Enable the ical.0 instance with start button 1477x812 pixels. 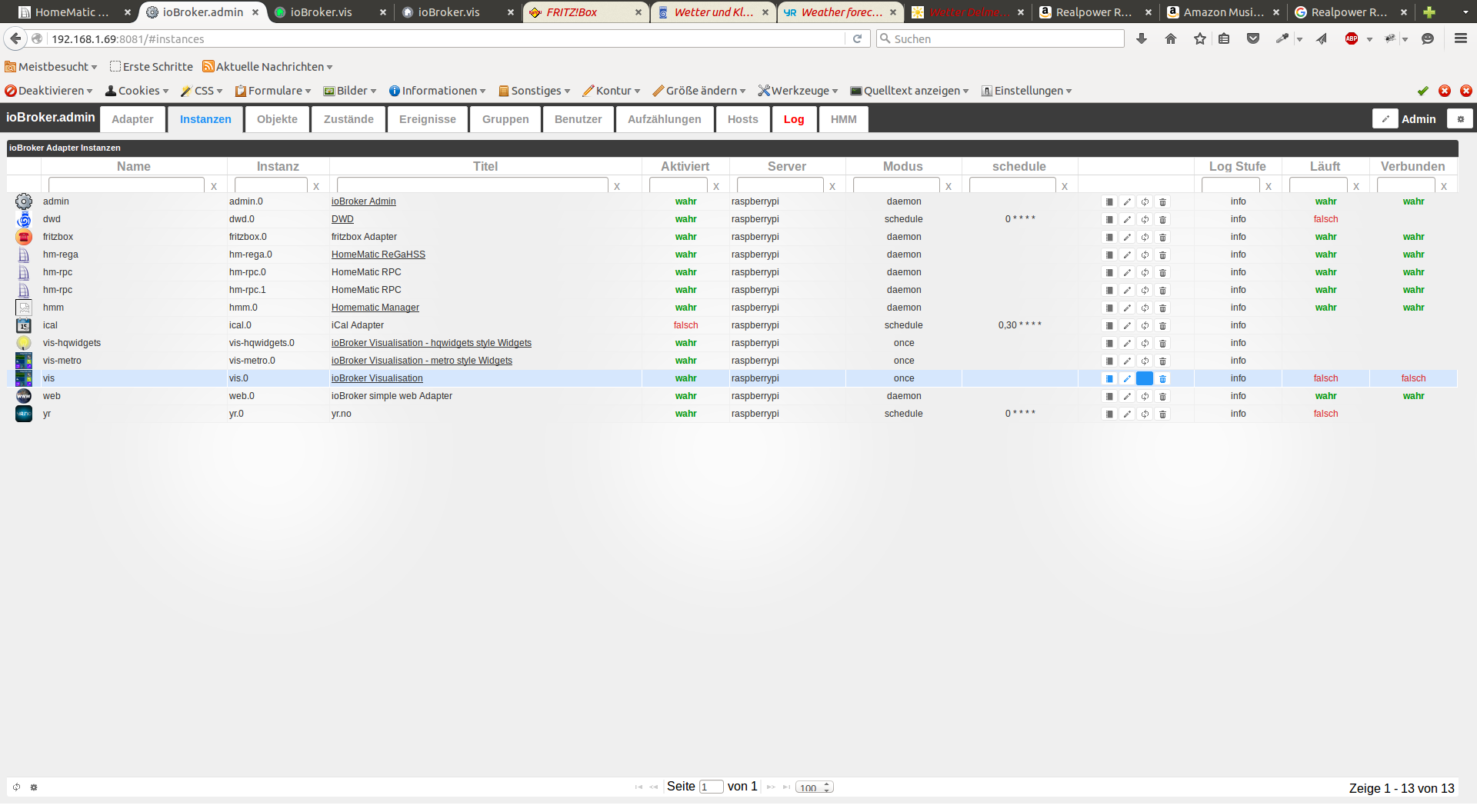pos(1109,325)
